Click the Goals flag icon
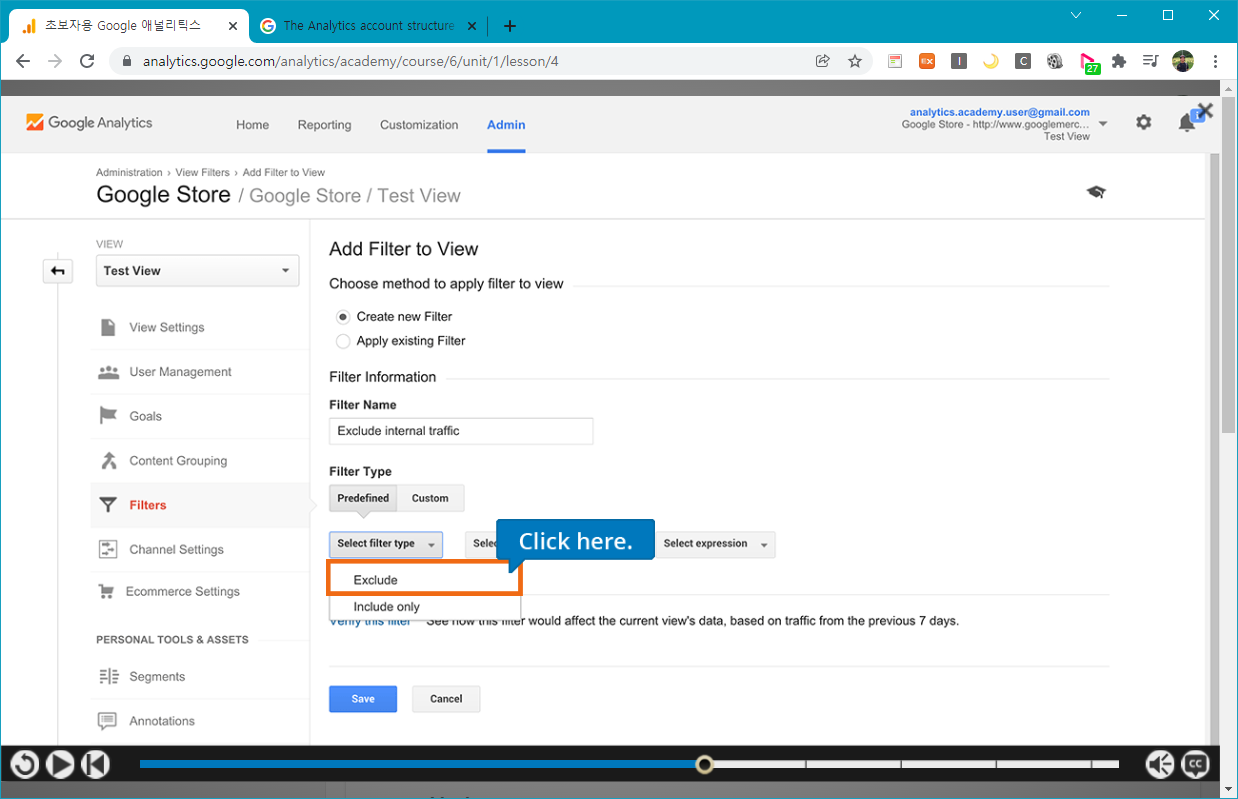The width and height of the screenshot is (1238, 799). 108,416
